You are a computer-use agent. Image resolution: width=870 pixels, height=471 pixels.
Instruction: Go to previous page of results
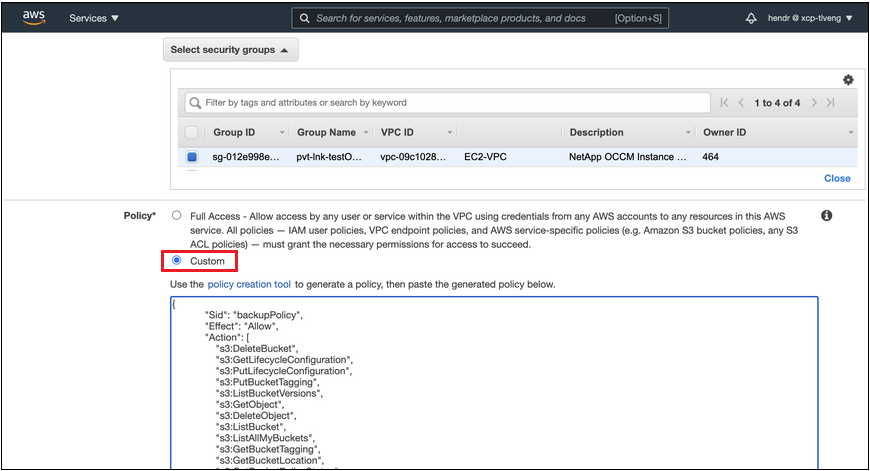(x=741, y=103)
